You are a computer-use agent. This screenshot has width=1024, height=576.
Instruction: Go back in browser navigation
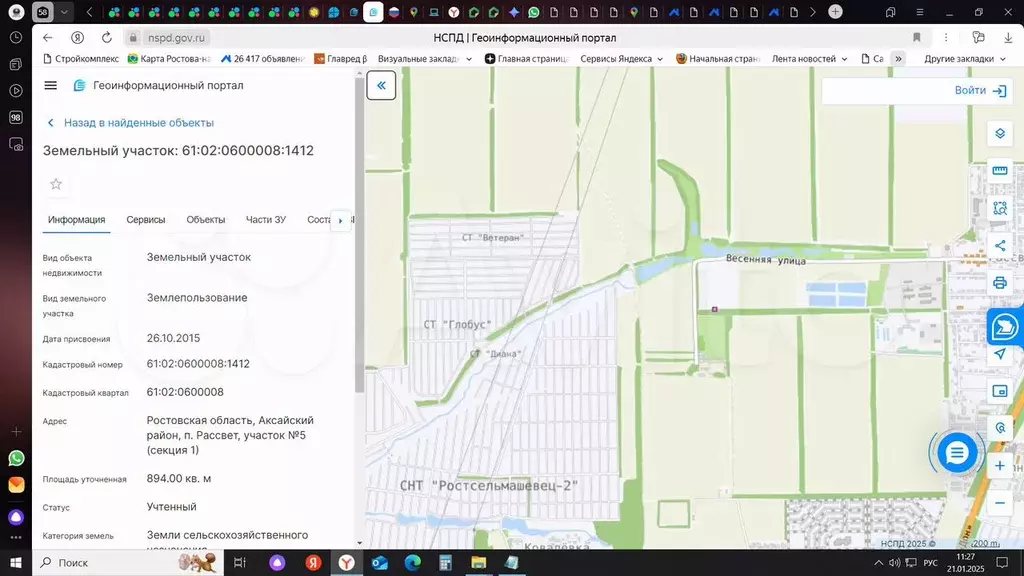tap(48, 38)
